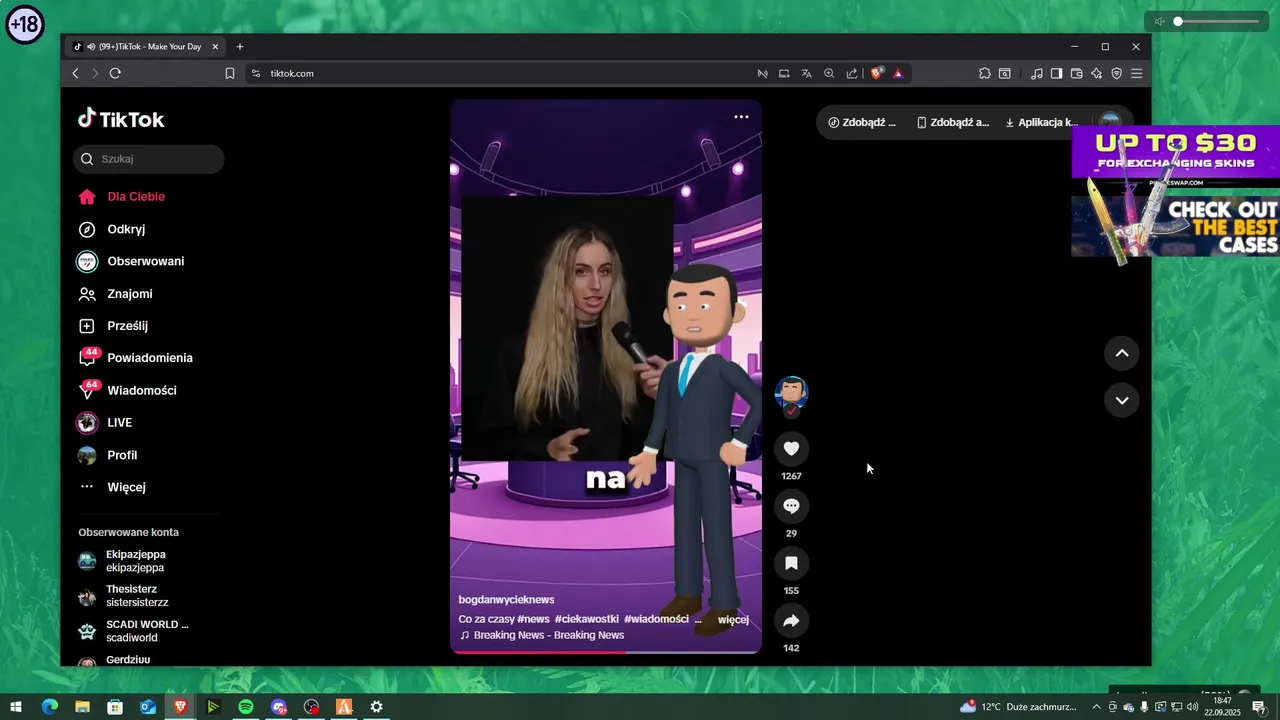1280x720 pixels.
Task: Click the TikTok logo
Action: point(121,119)
